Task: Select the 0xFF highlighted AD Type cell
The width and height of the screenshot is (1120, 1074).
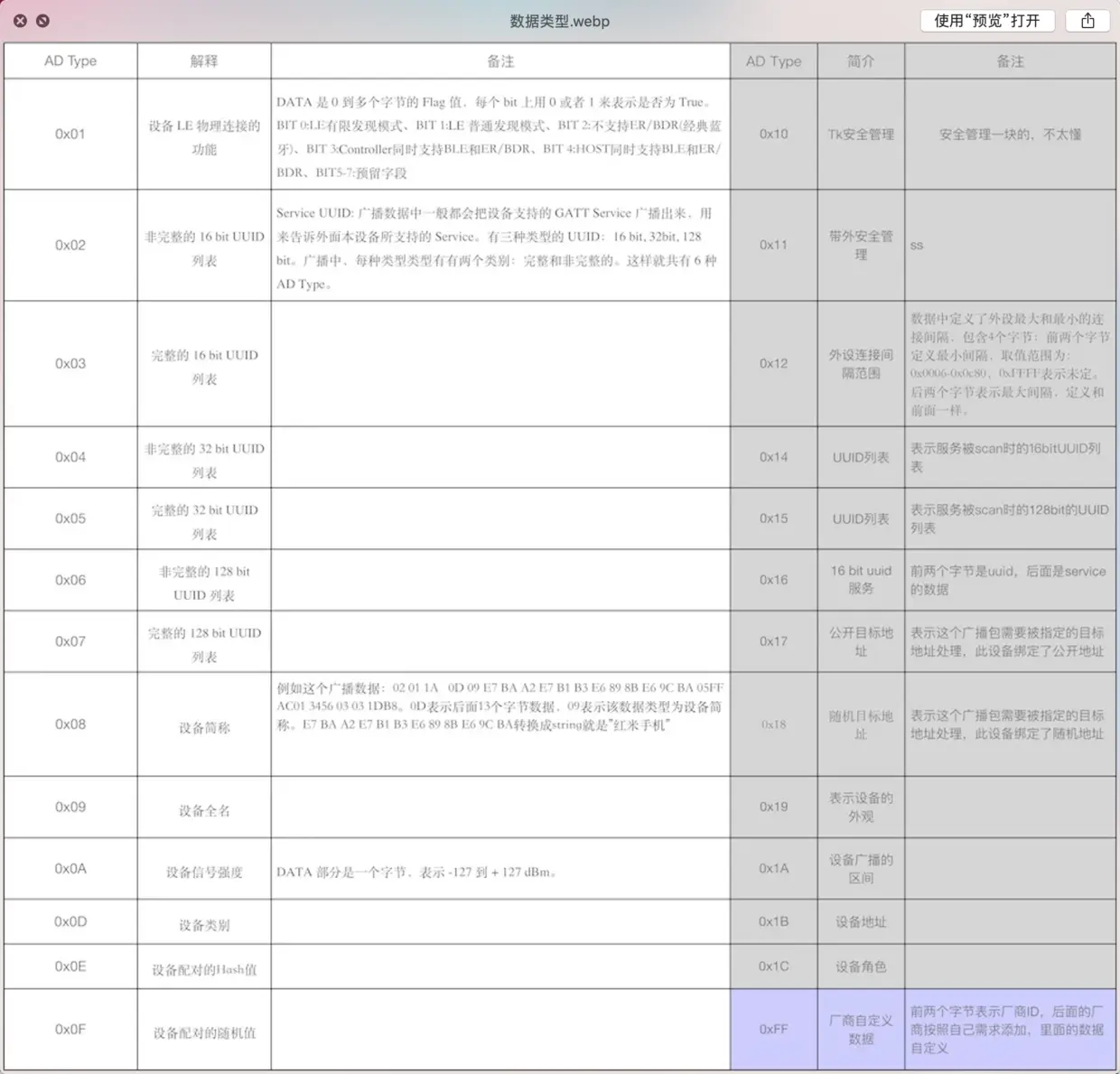Action: tap(773, 1029)
